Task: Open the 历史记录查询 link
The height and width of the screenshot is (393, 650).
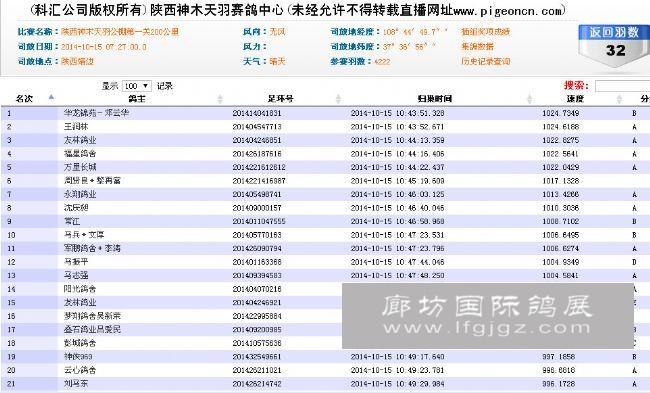Action: (485, 61)
